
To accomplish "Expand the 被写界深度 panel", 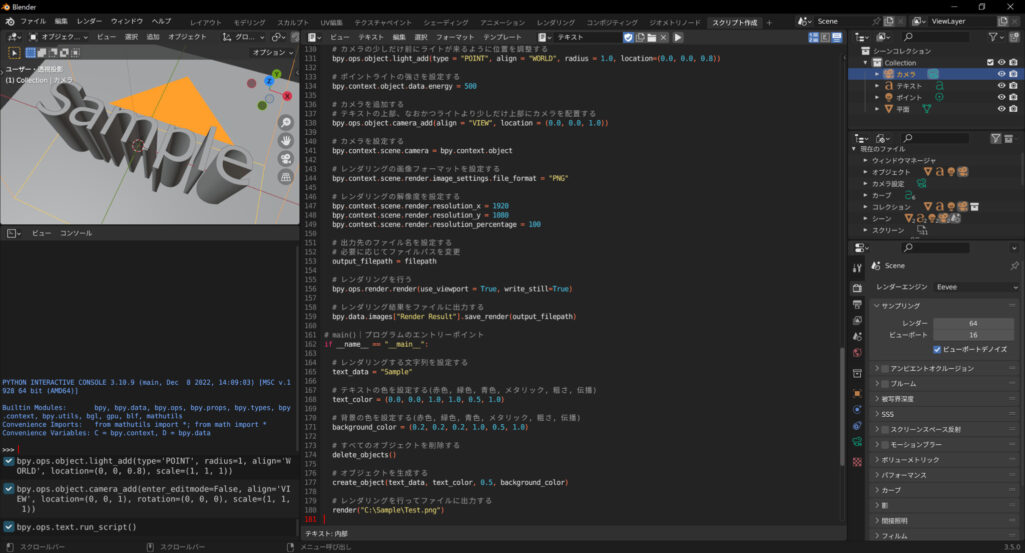I will pos(944,399).
